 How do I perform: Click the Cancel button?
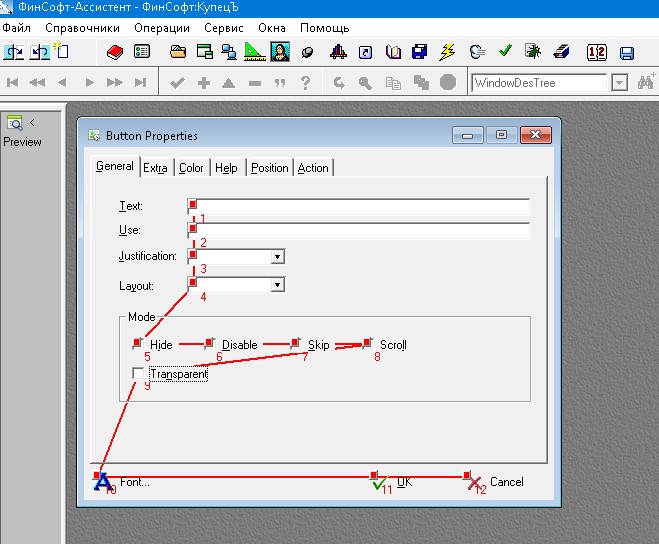click(495, 482)
